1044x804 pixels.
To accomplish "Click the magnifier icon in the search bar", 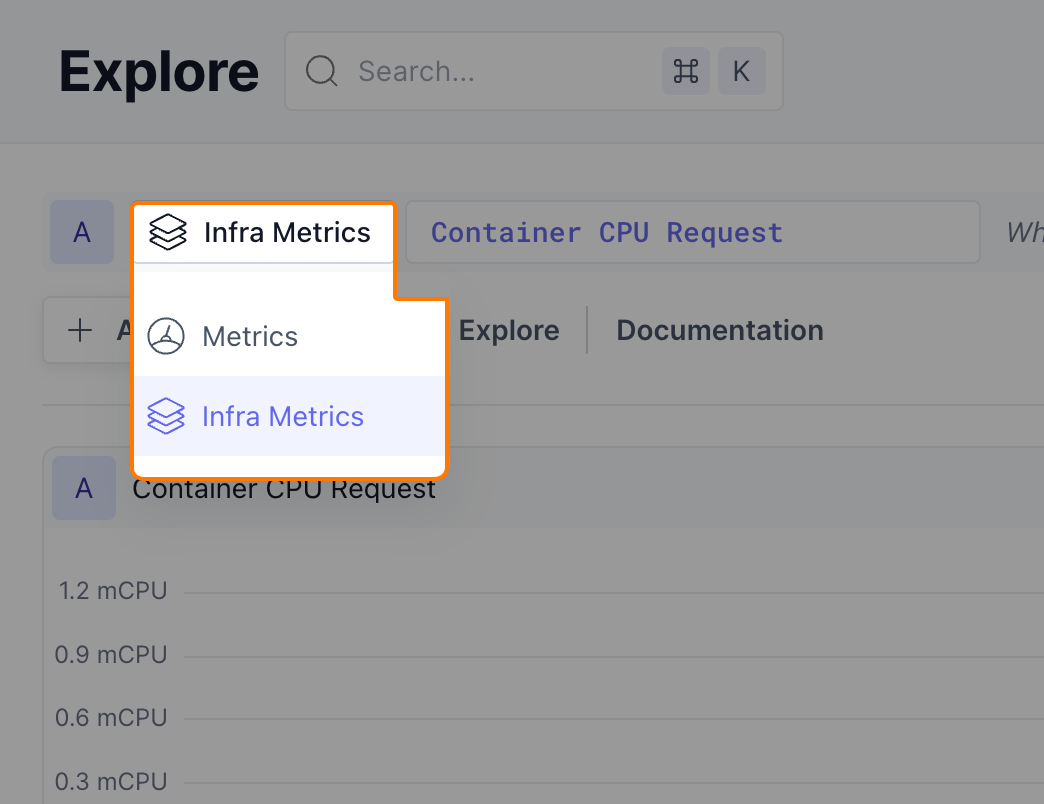I will pyautogui.click(x=321, y=72).
